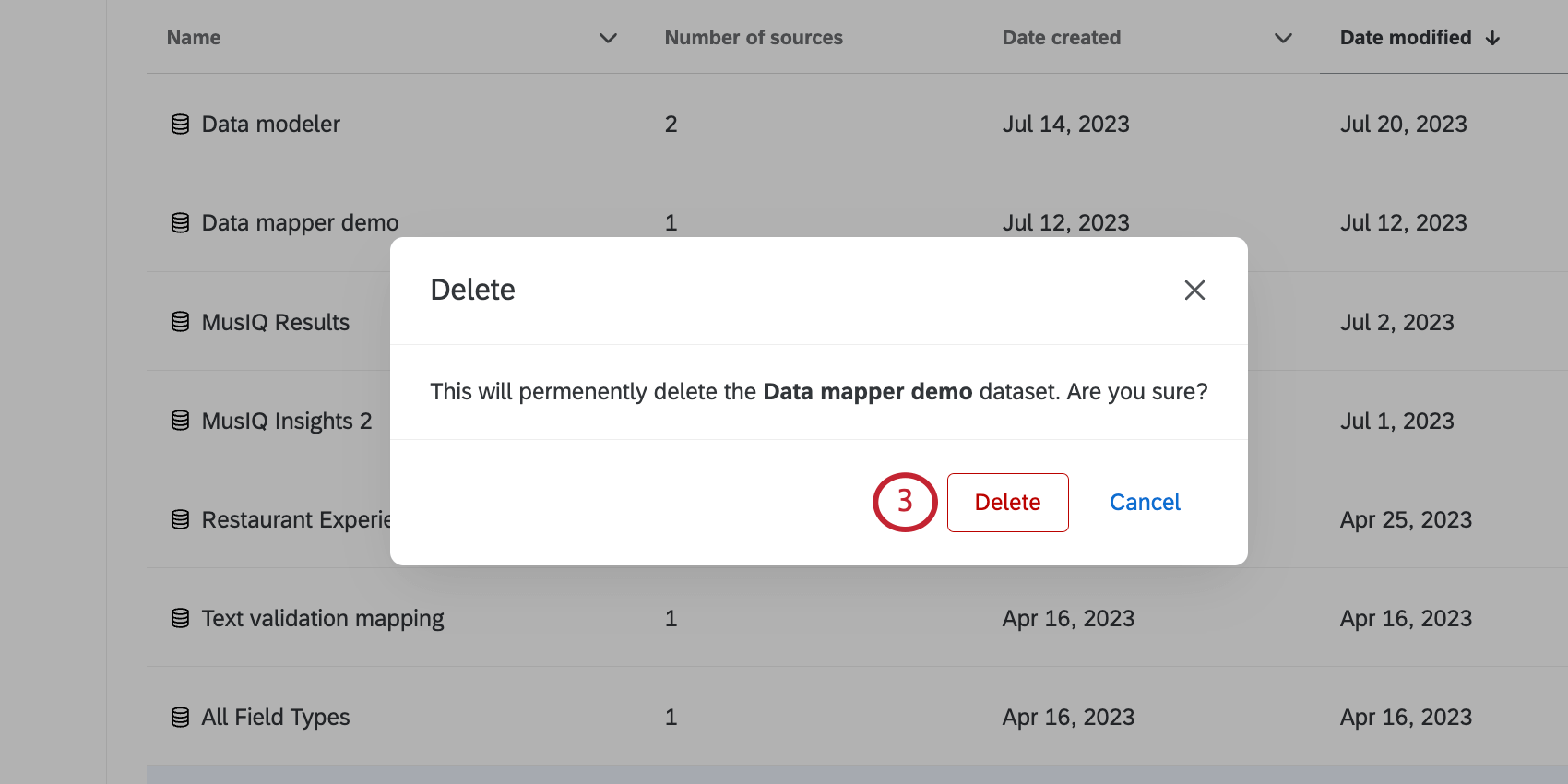Open the All Field Types dataset
Screen dimensions: 1568x784
click(x=276, y=717)
